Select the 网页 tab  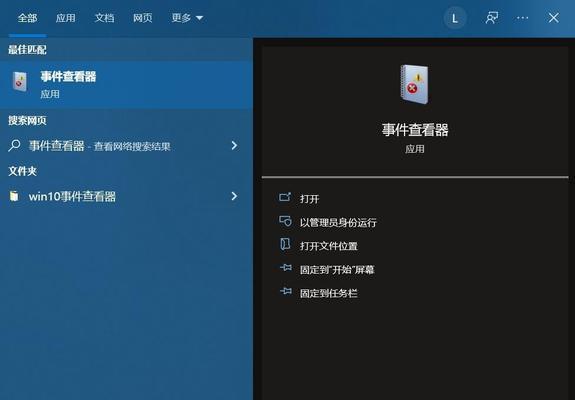143,18
